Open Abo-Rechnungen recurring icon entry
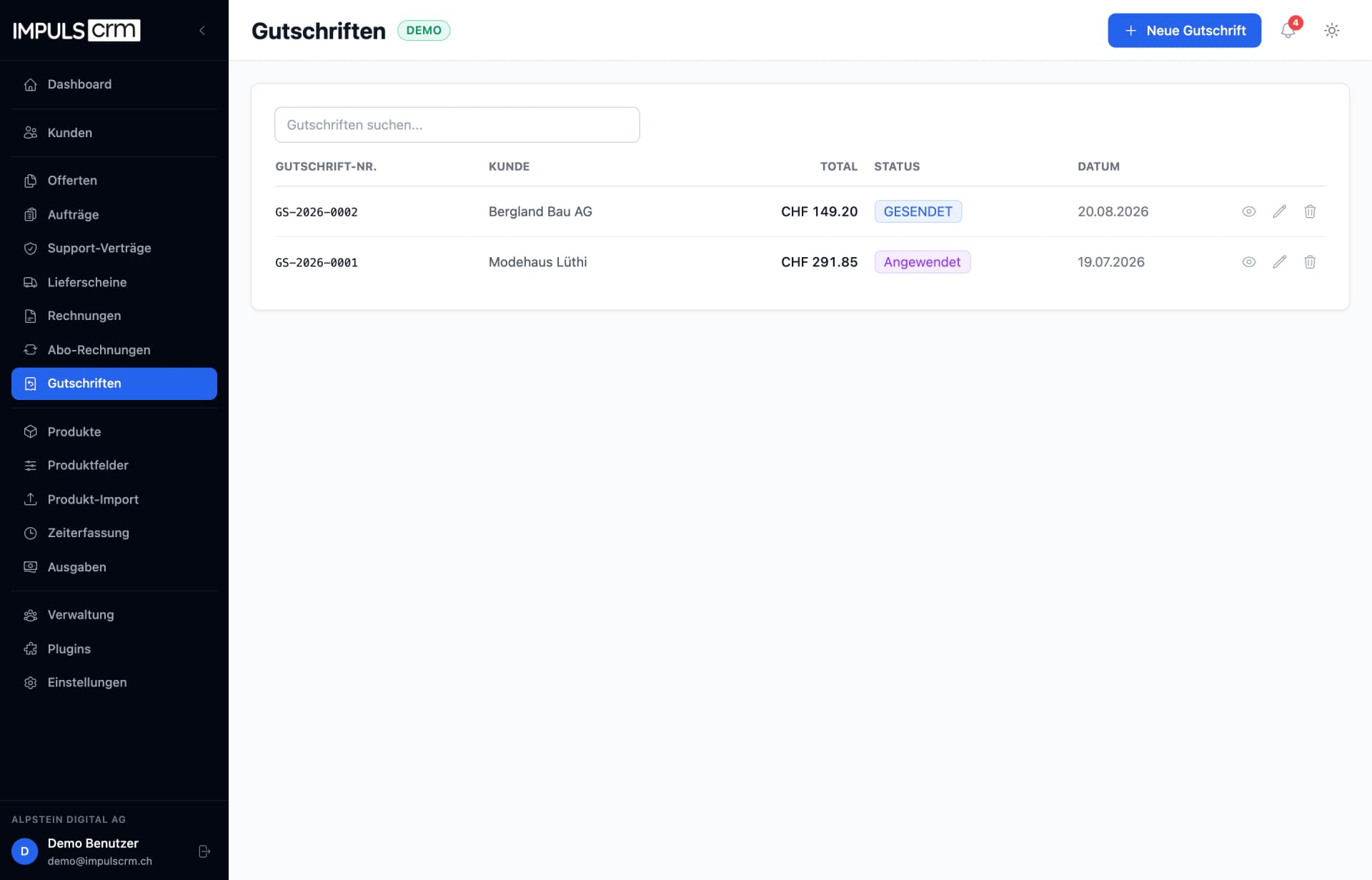The width and height of the screenshot is (1372, 880). click(x=114, y=350)
